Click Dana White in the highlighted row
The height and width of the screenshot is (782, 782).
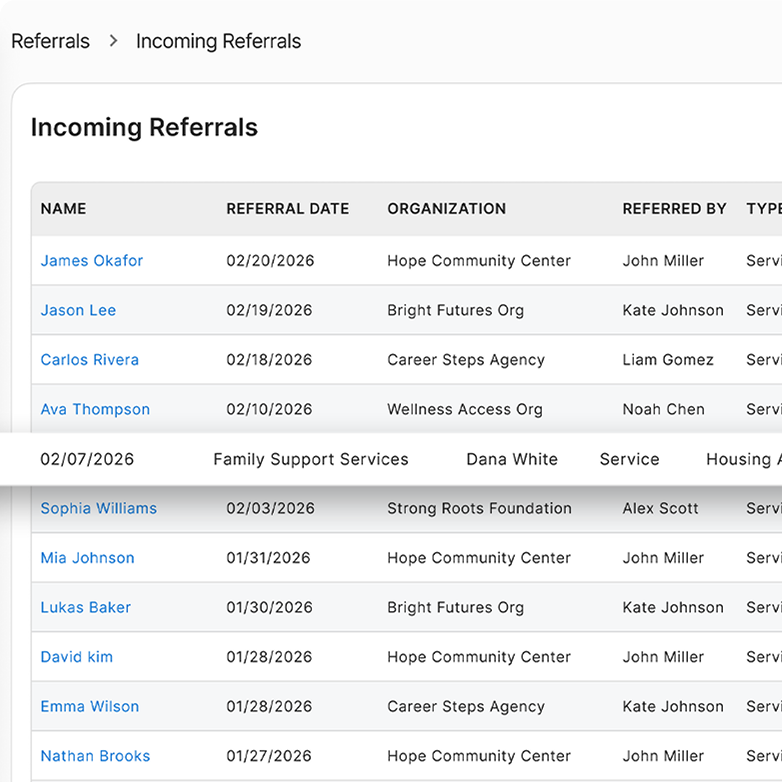pos(512,459)
